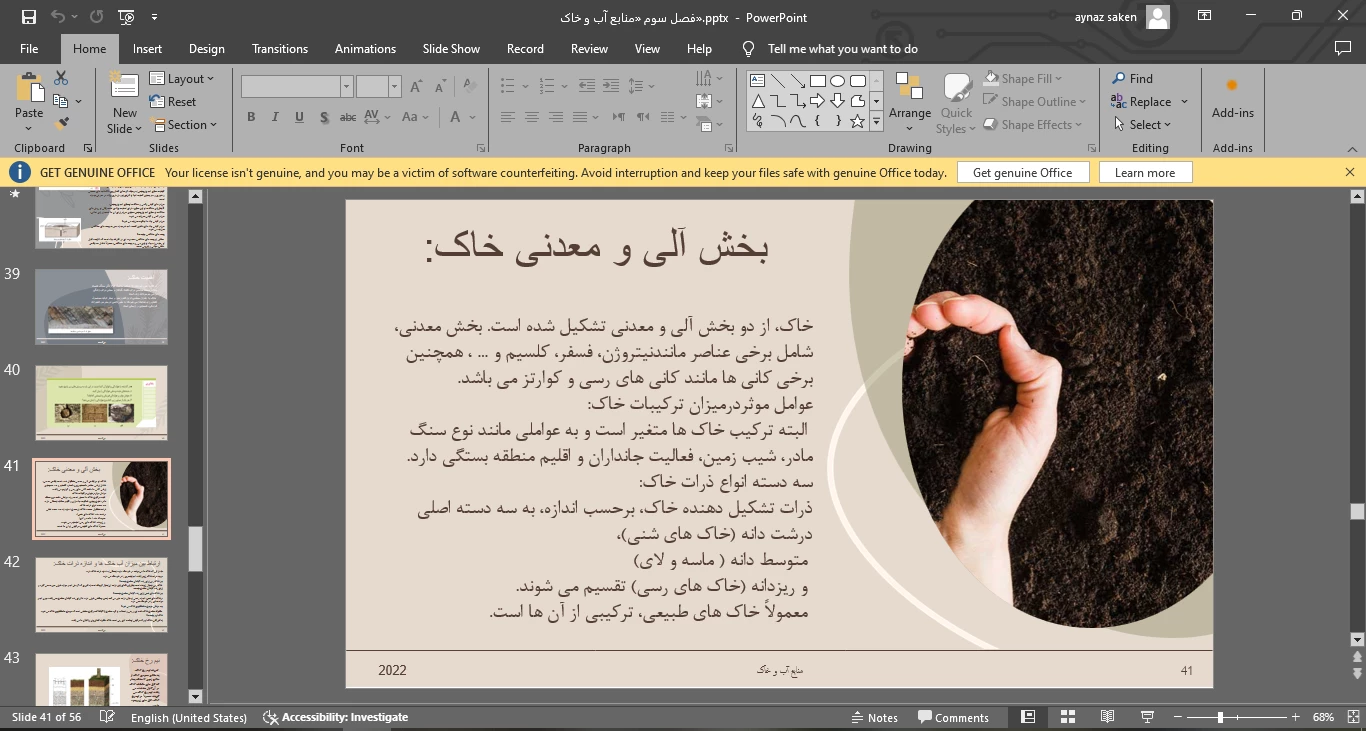Open Reading View from status bar
Image resolution: width=1366 pixels, height=731 pixels.
[x=1107, y=717]
